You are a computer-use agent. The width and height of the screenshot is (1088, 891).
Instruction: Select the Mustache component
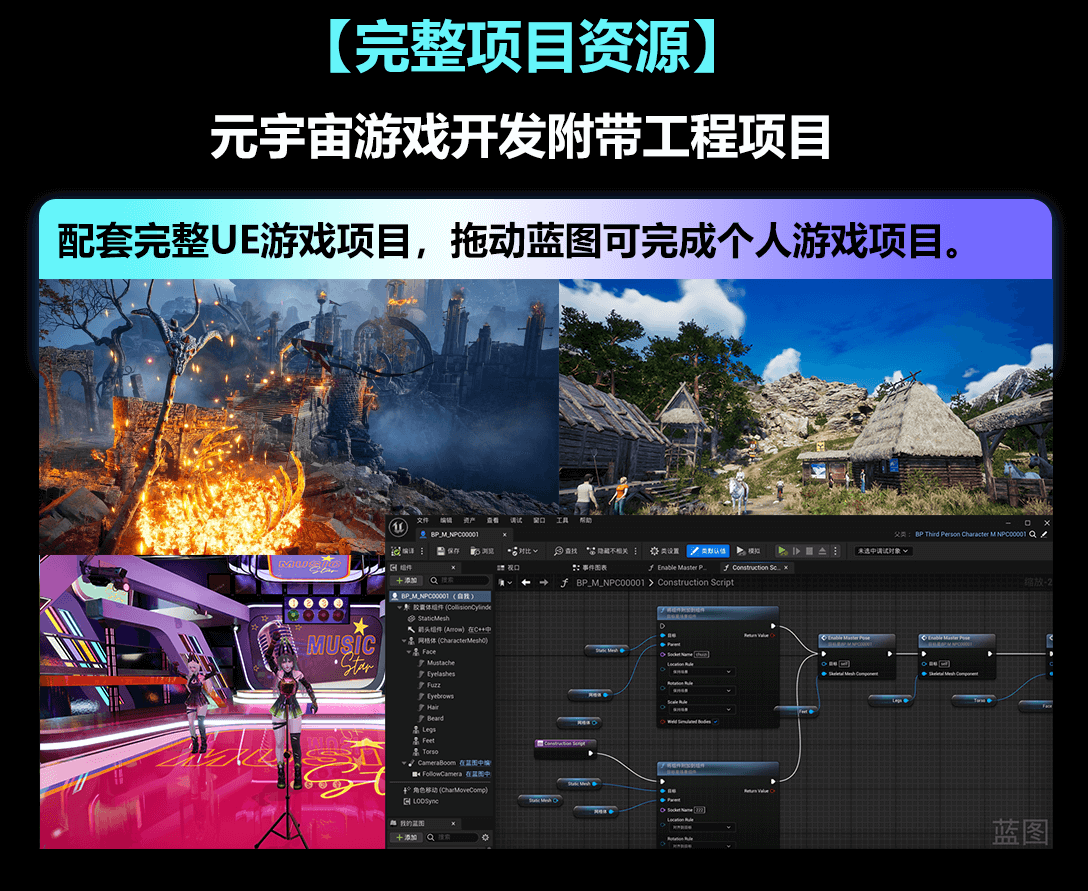436,663
